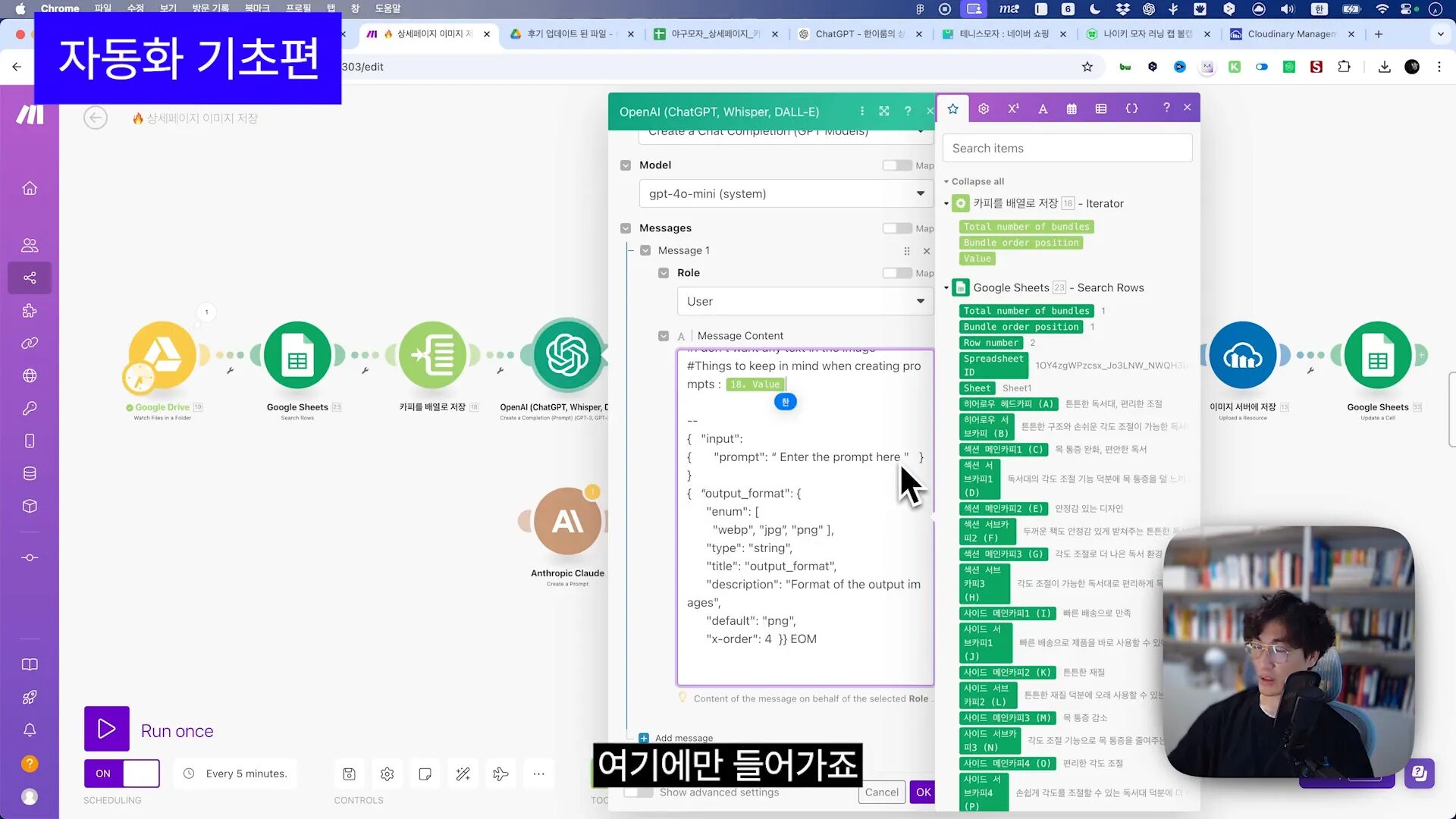Open the Iterator 카피를 배열로 저장 module

click(x=432, y=356)
